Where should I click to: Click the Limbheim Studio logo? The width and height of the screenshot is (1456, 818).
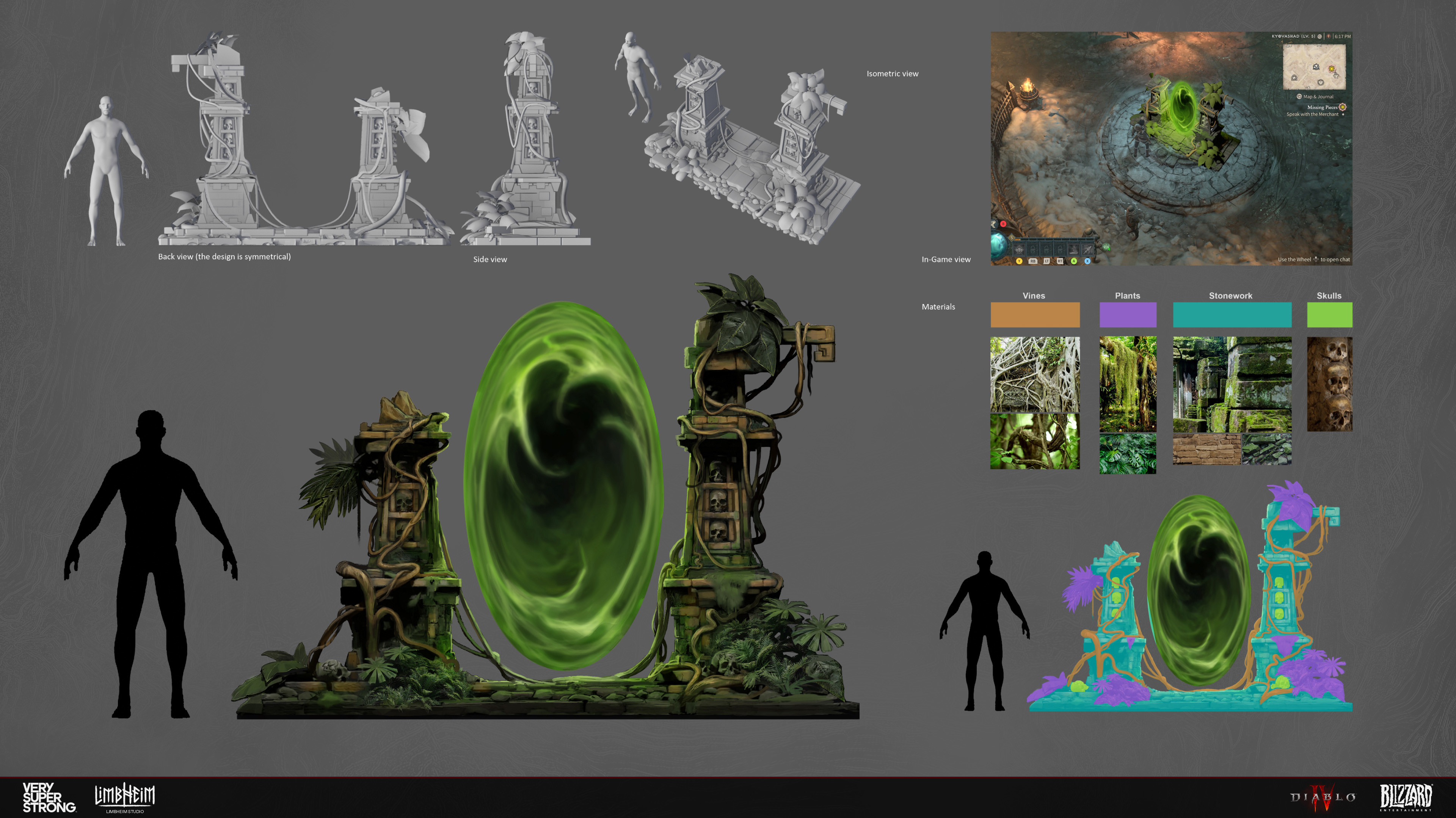coord(124,797)
